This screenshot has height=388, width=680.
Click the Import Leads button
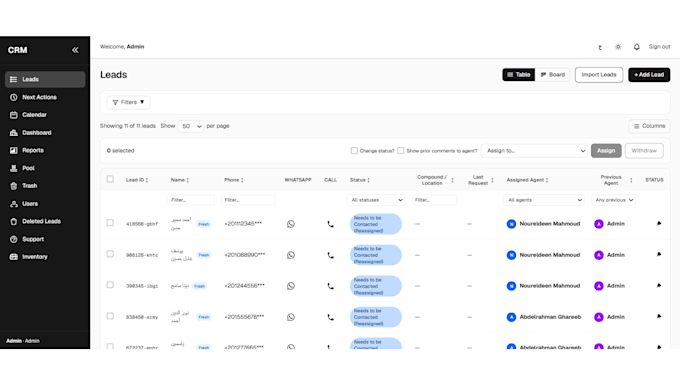599,75
